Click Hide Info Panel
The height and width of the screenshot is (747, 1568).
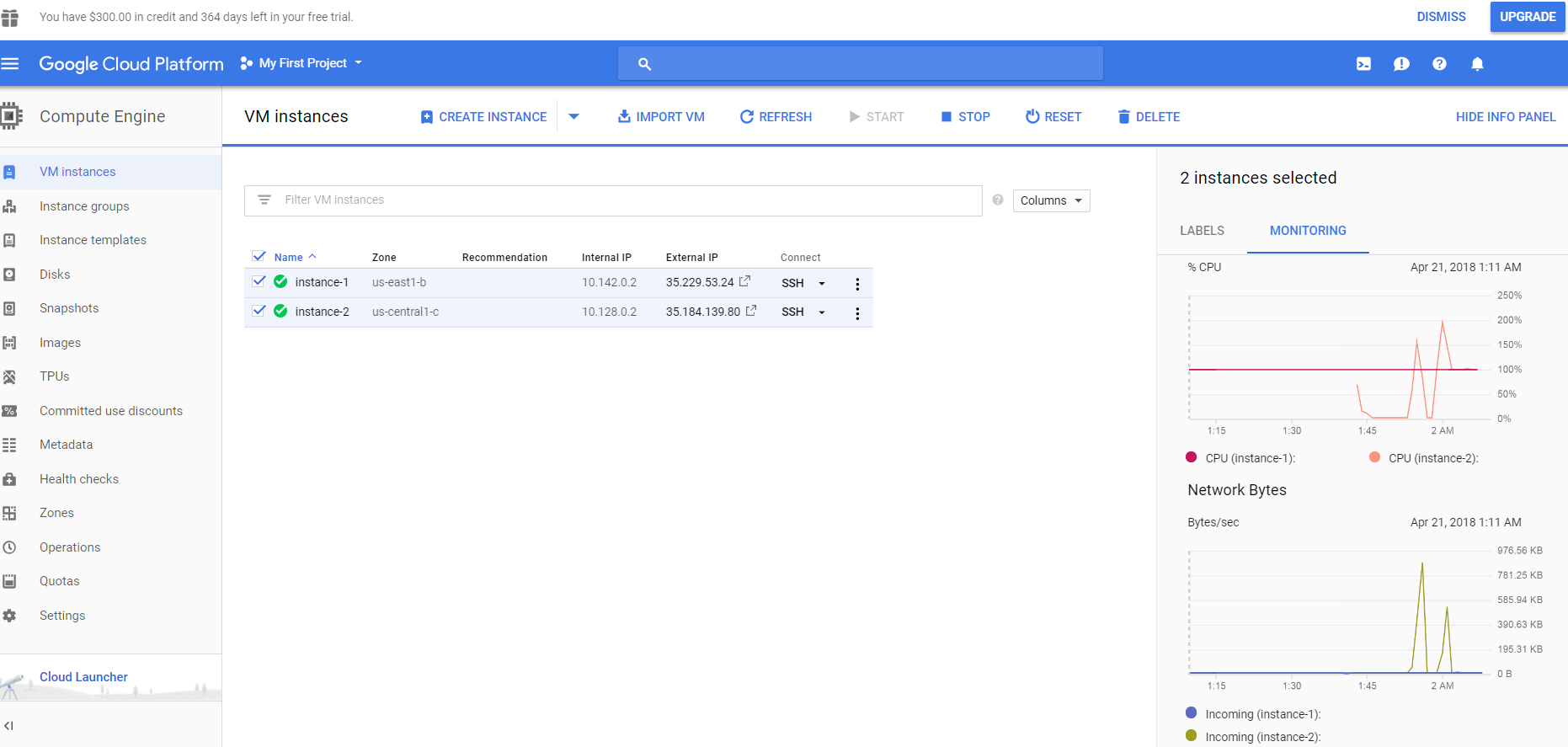[1506, 117]
